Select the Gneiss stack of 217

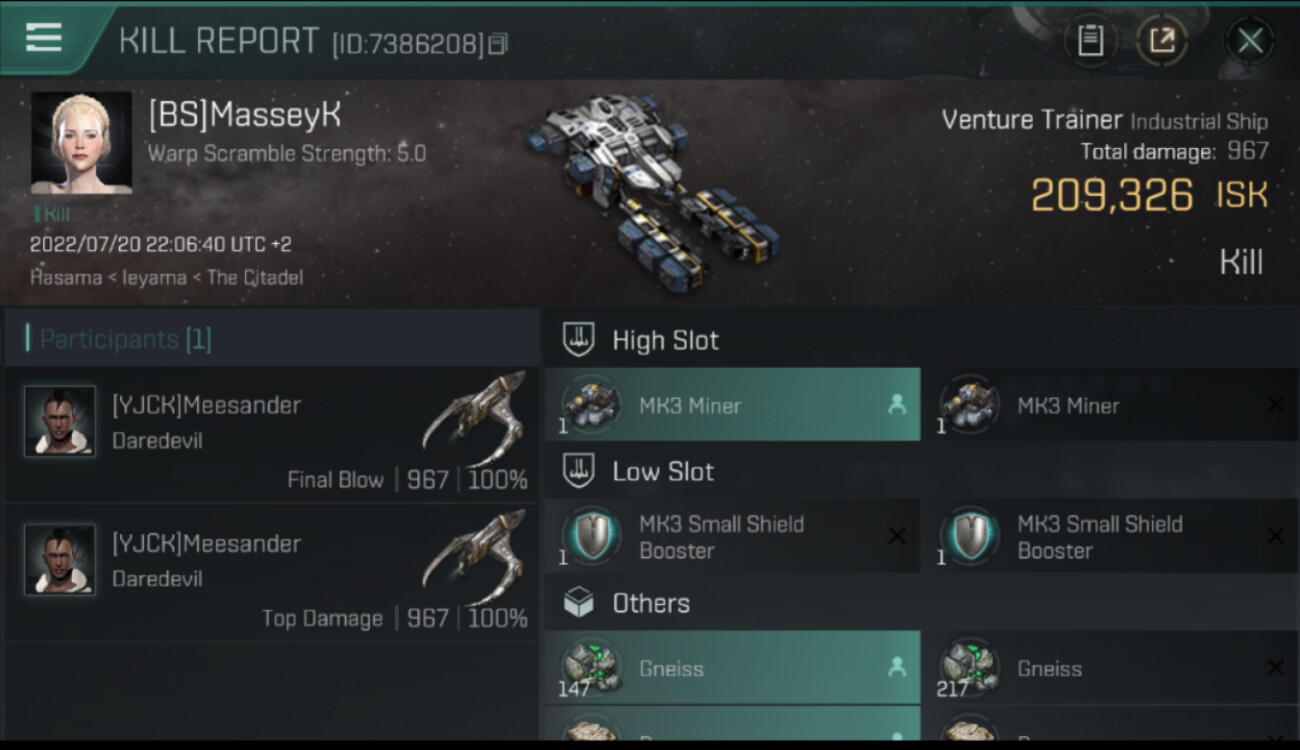click(x=1110, y=667)
